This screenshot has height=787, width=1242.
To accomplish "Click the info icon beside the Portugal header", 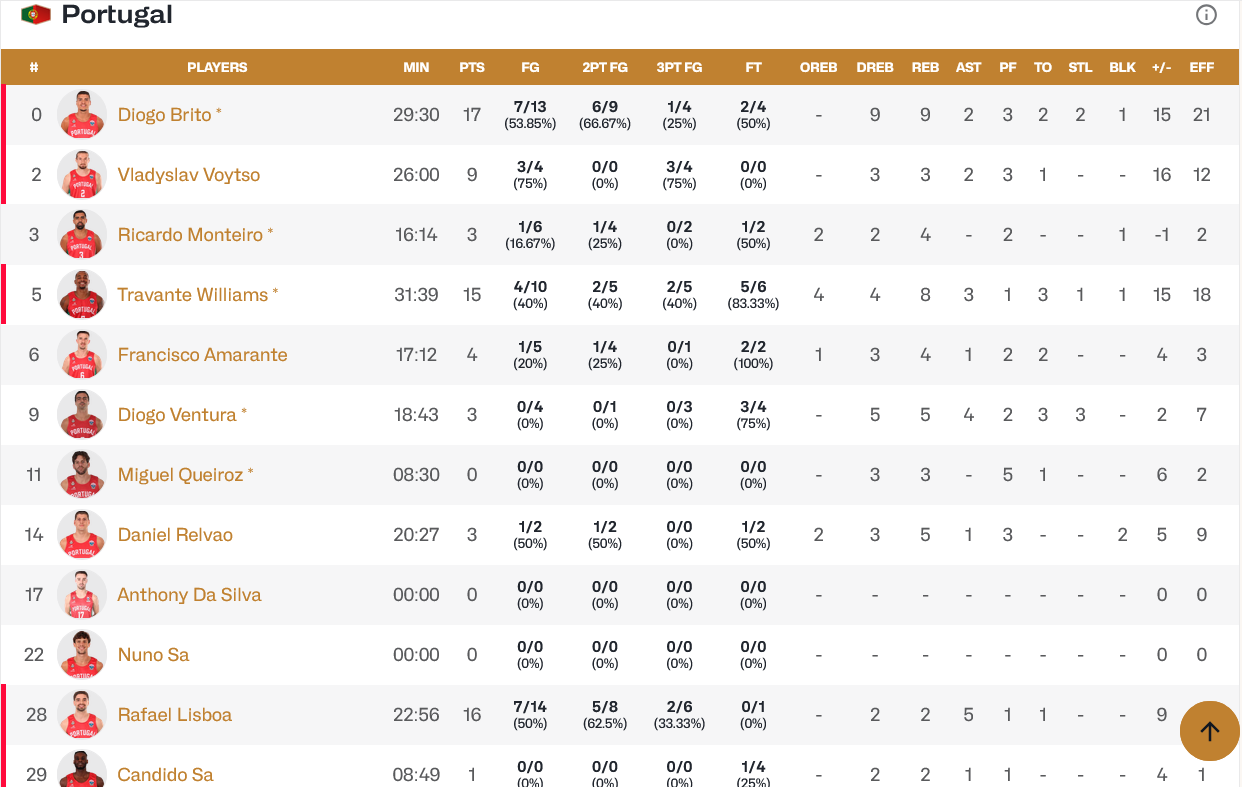I will coord(1206,15).
